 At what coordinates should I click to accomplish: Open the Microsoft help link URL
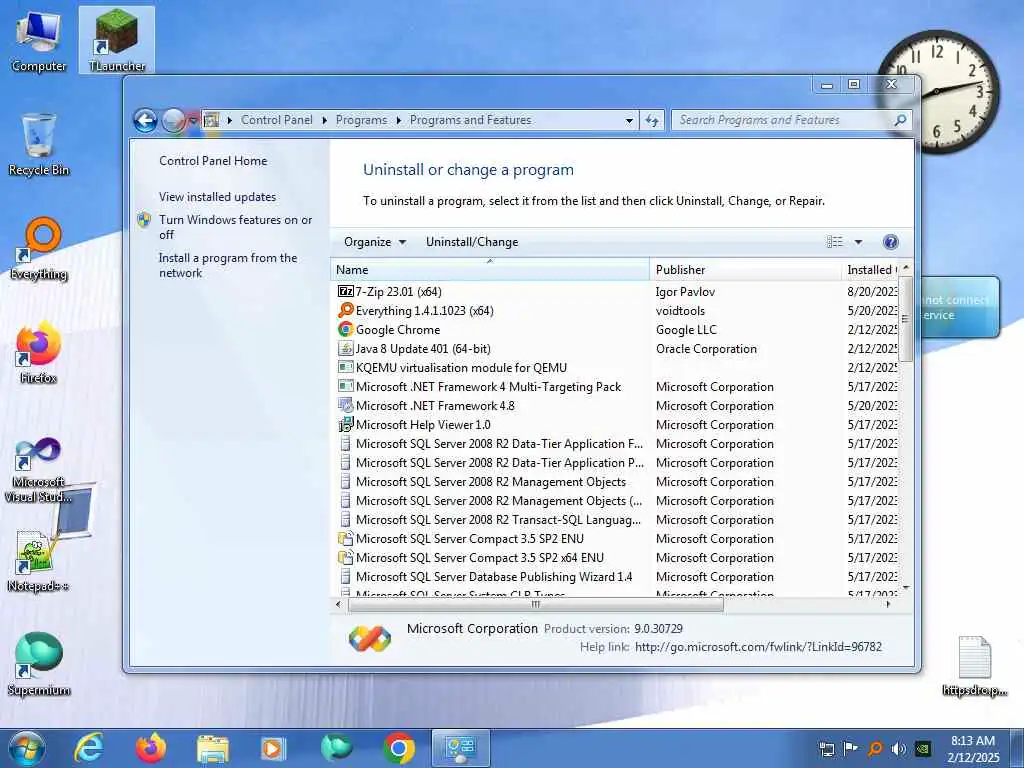[x=758, y=647]
